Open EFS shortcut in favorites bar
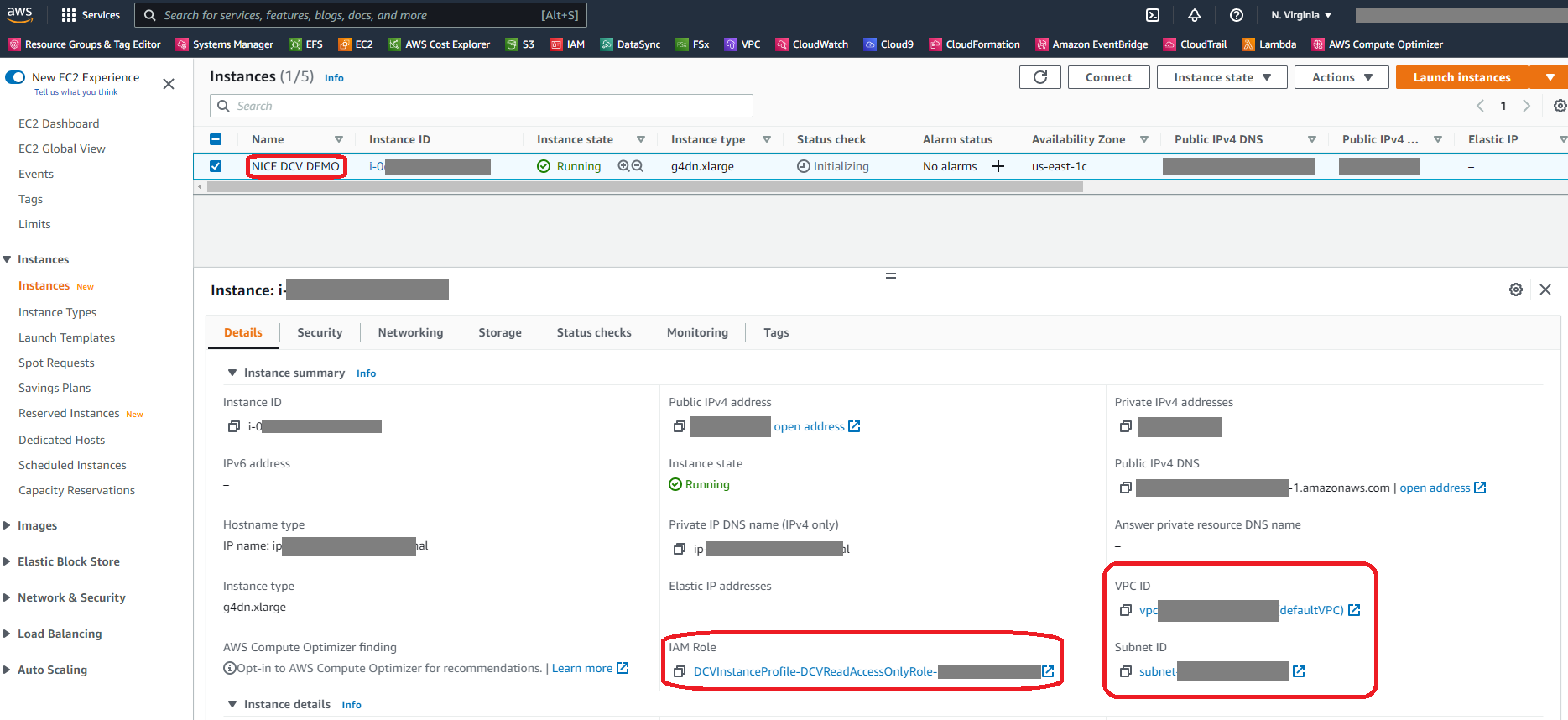This screenshot has height=720, width=1568. pos(306,44)
